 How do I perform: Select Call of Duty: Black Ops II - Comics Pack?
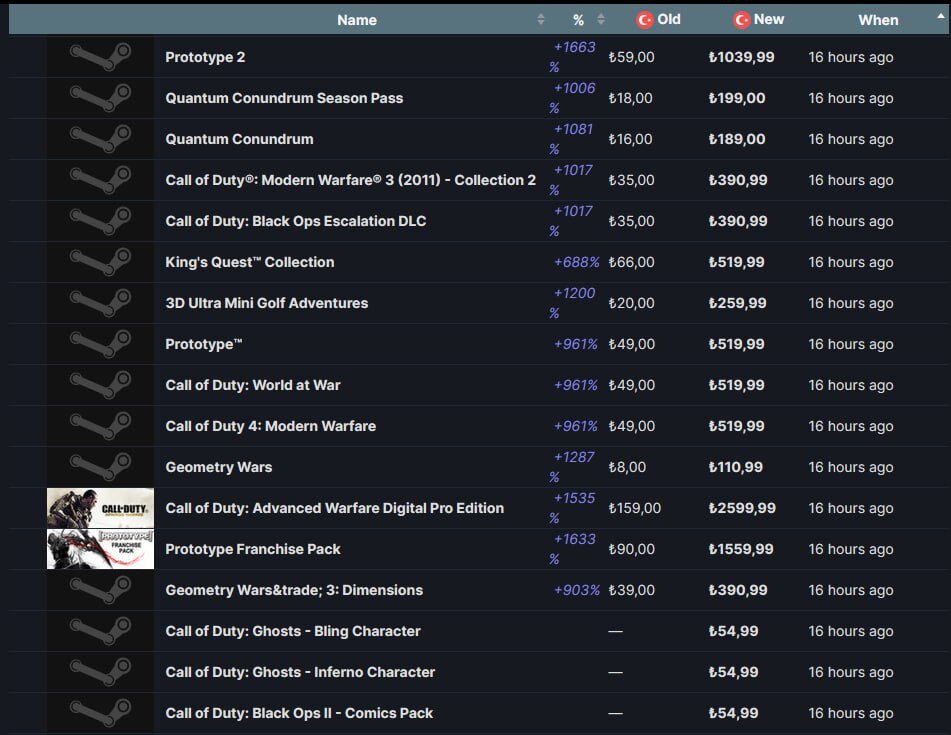[x=299, y=713]
